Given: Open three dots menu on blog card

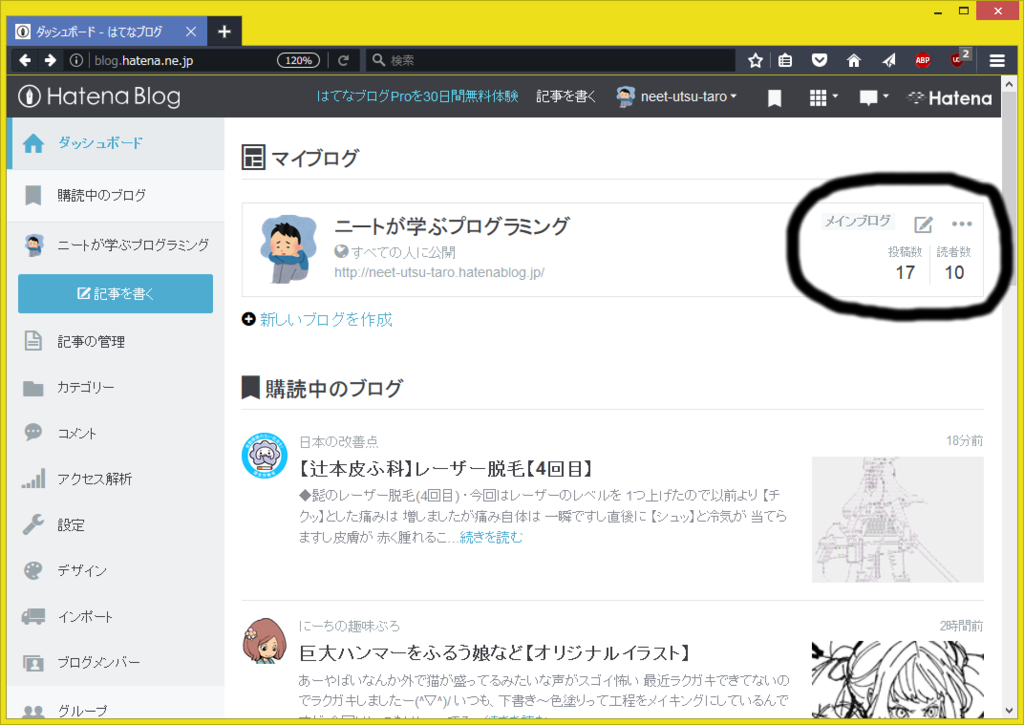Looking at the screenshot, I should click(961, 224).
